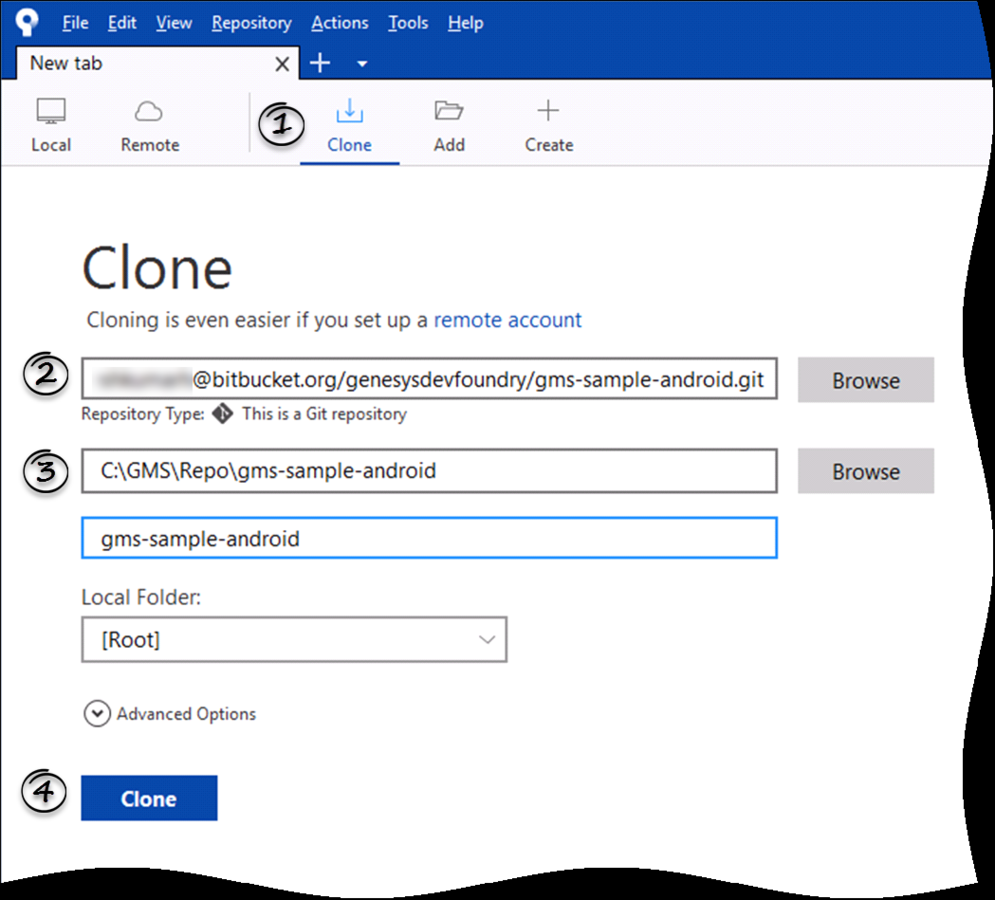995x900 pixels.
Task: Browse for the source repository
Action: point(866,380)
